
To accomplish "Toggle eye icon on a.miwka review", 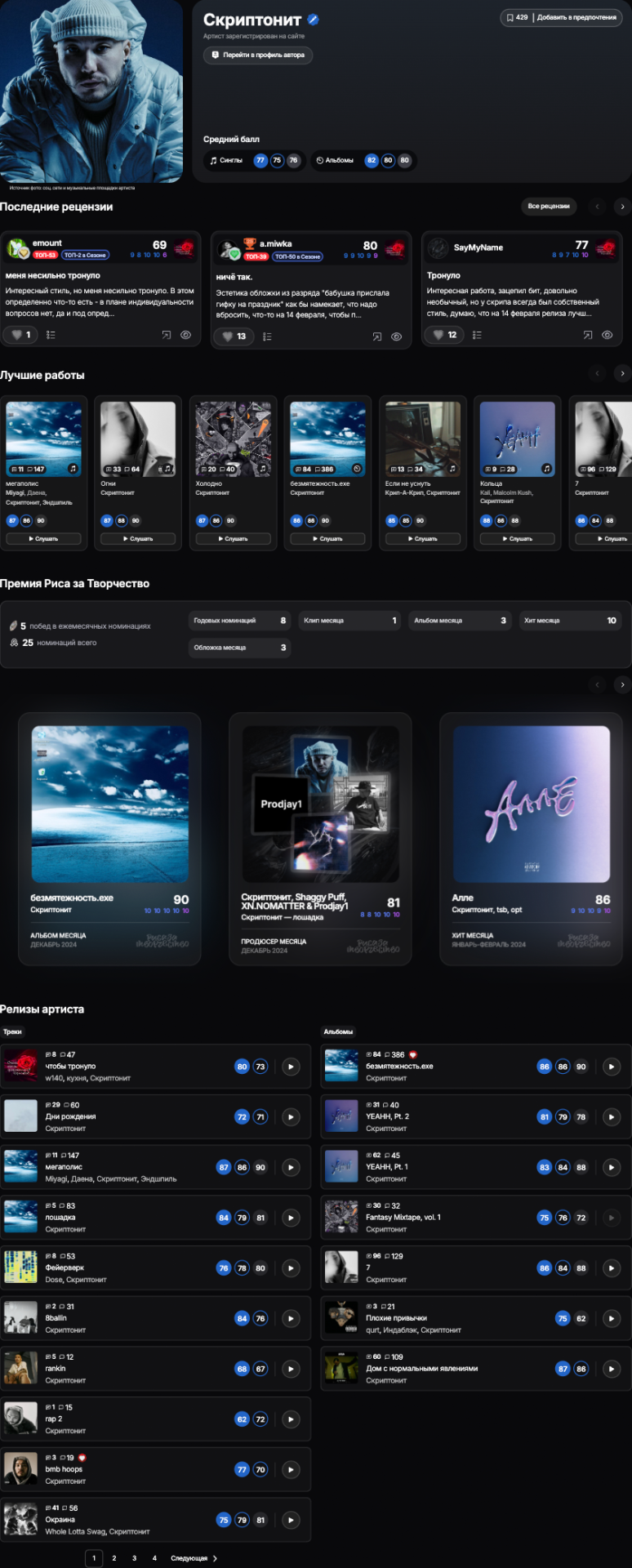I will (x=397, y=336).
